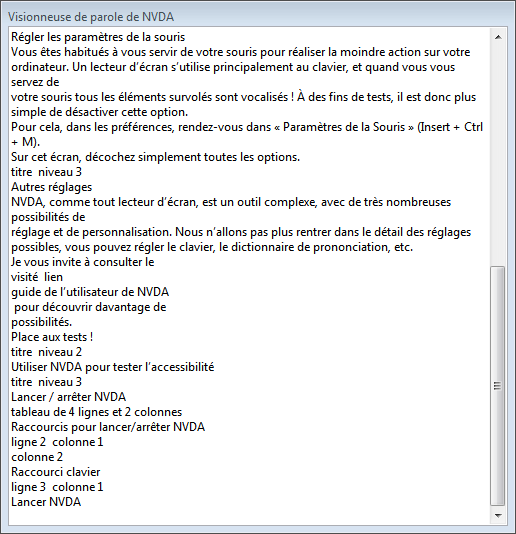
Task: Click the 'Lancer / arrêter NVDA' line
Action: [x=68, y=397]
